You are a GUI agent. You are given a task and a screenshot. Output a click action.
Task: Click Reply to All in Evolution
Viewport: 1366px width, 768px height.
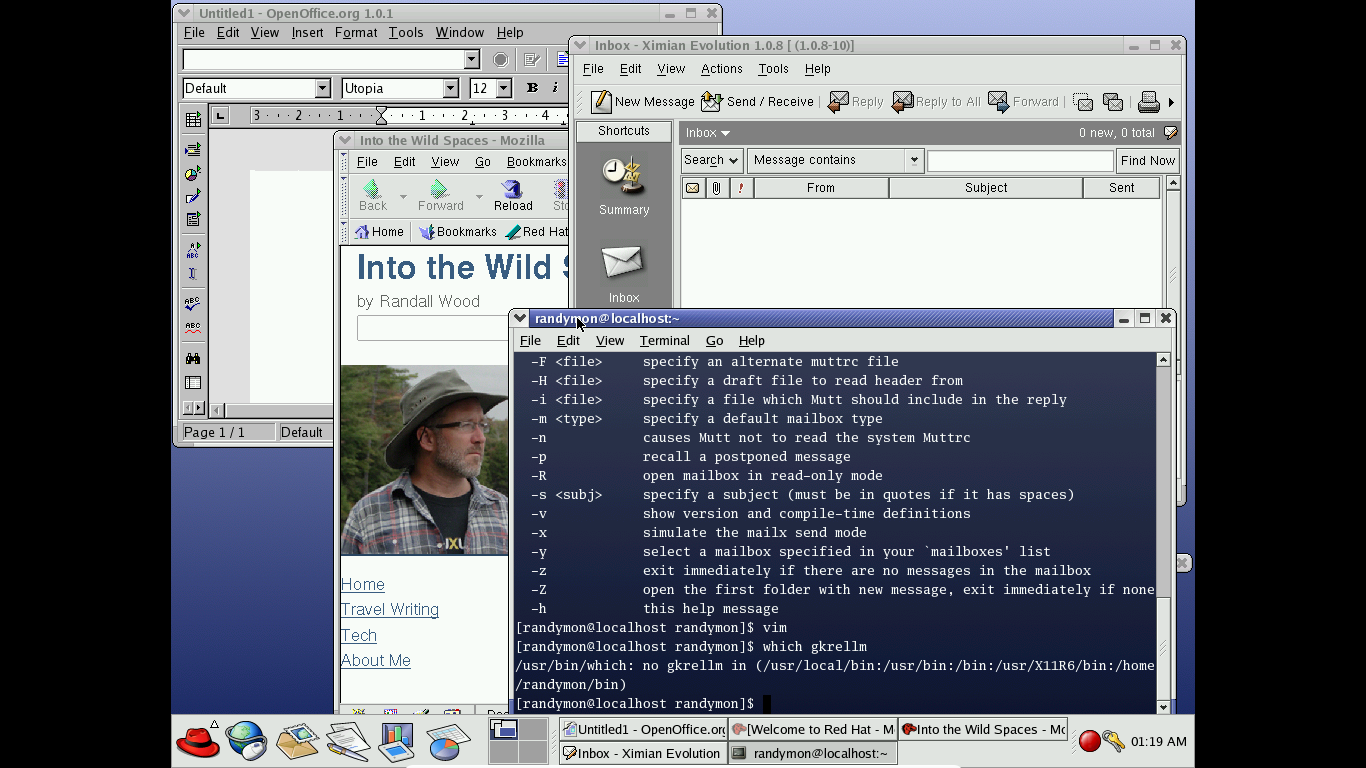pos(936,101)
